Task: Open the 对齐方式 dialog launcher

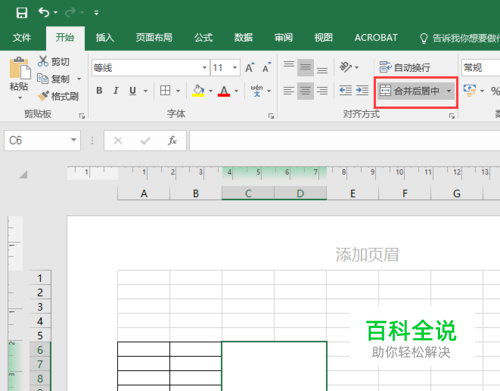Action: (x=452, y=116)
